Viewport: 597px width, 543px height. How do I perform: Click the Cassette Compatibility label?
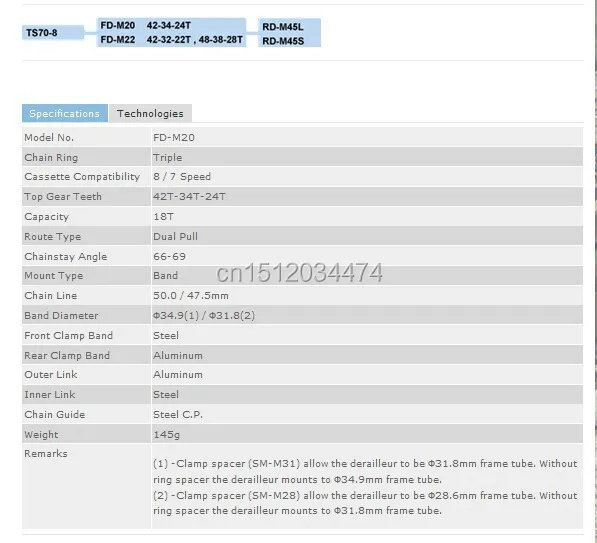click(82, 177)
